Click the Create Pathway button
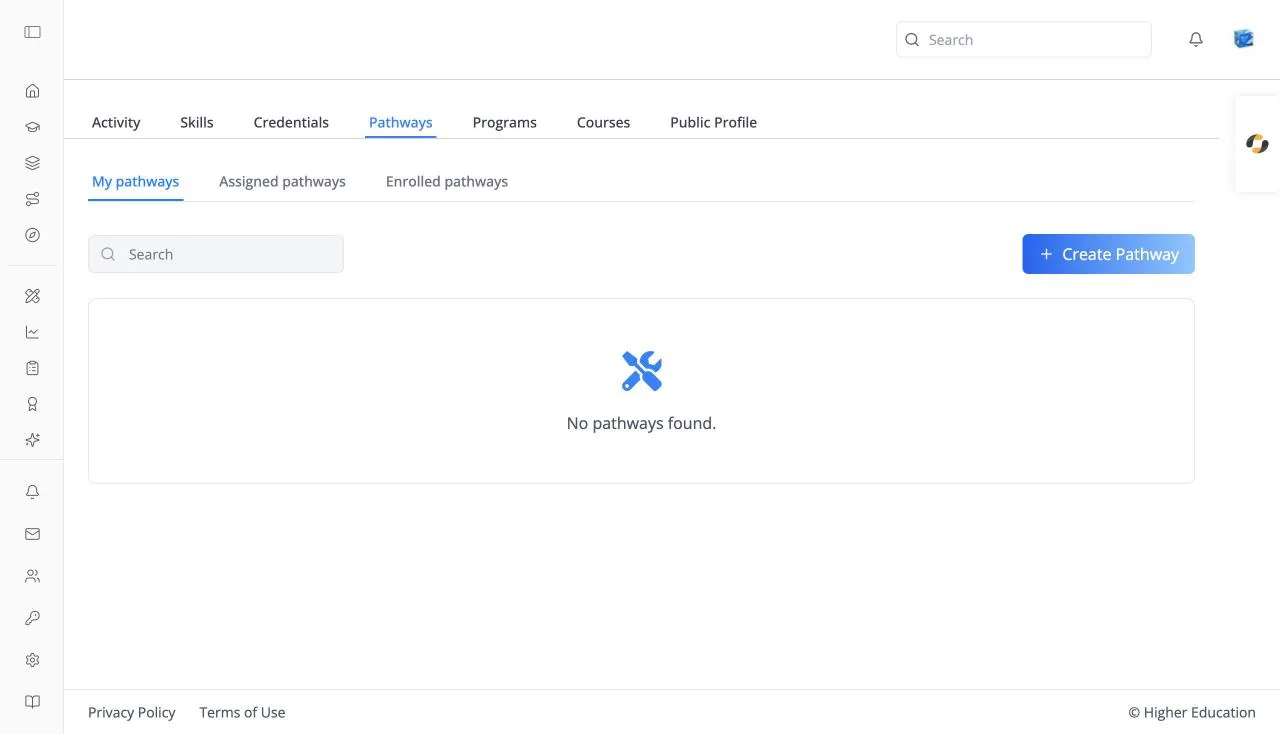This screenshot has width=1280, height=734. tap(1108, 254)
